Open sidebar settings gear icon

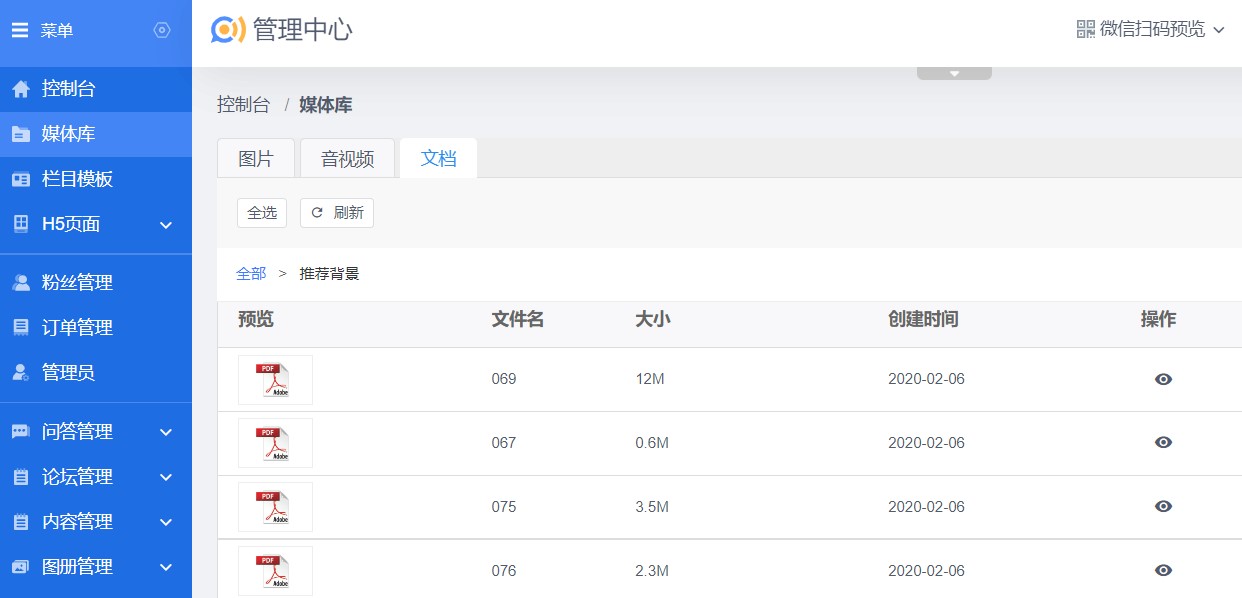tap(162, 31)
